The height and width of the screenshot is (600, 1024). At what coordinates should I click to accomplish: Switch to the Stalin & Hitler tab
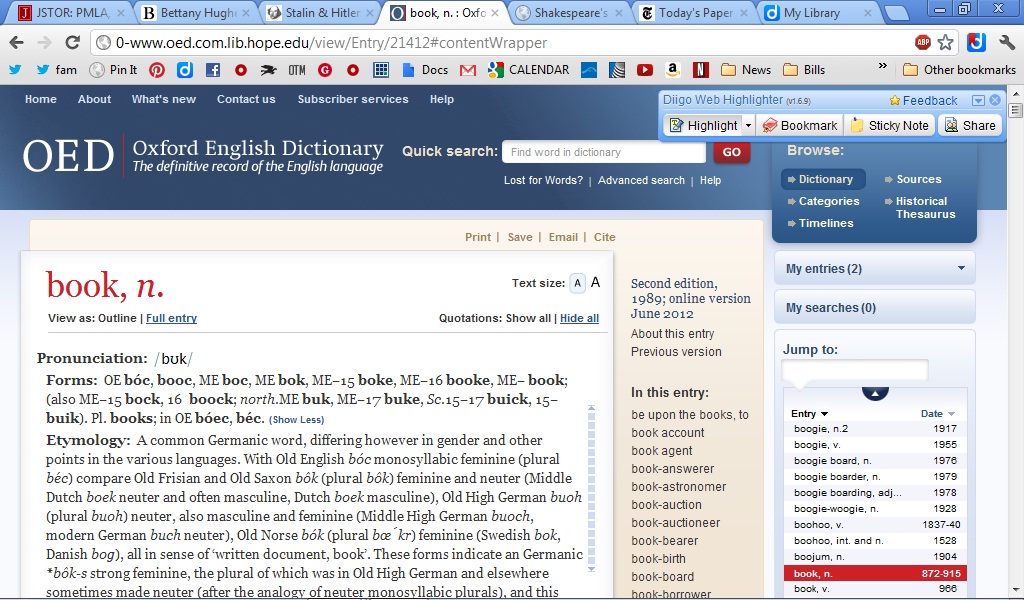coord(321,12)
